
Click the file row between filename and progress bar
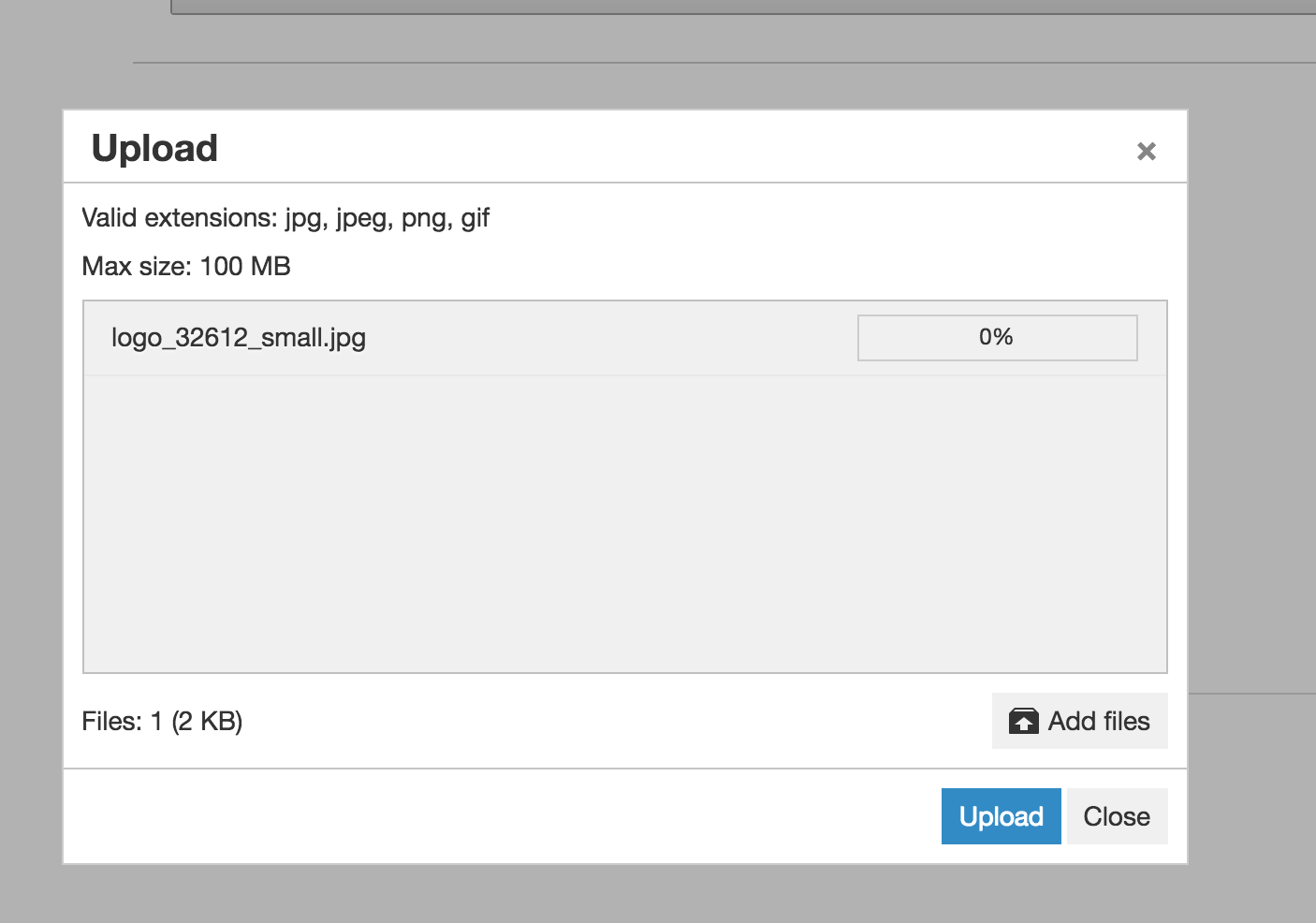(608, 337)
